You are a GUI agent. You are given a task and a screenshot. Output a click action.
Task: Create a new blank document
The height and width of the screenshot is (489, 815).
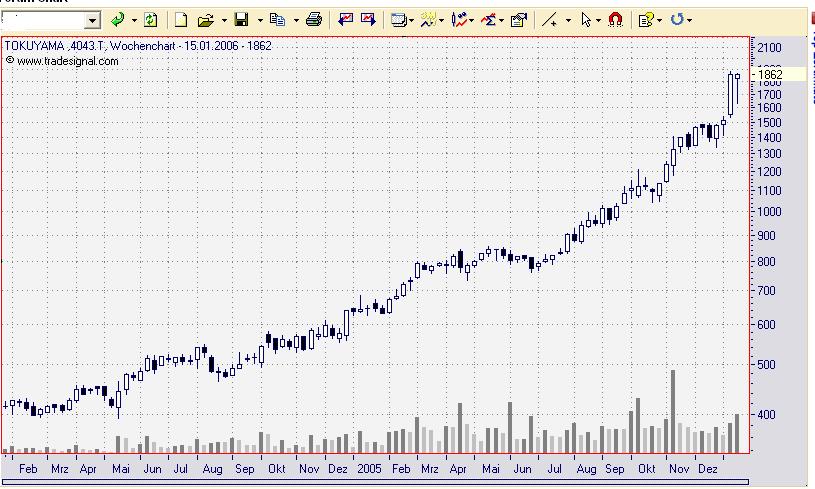tap(180, 20)
